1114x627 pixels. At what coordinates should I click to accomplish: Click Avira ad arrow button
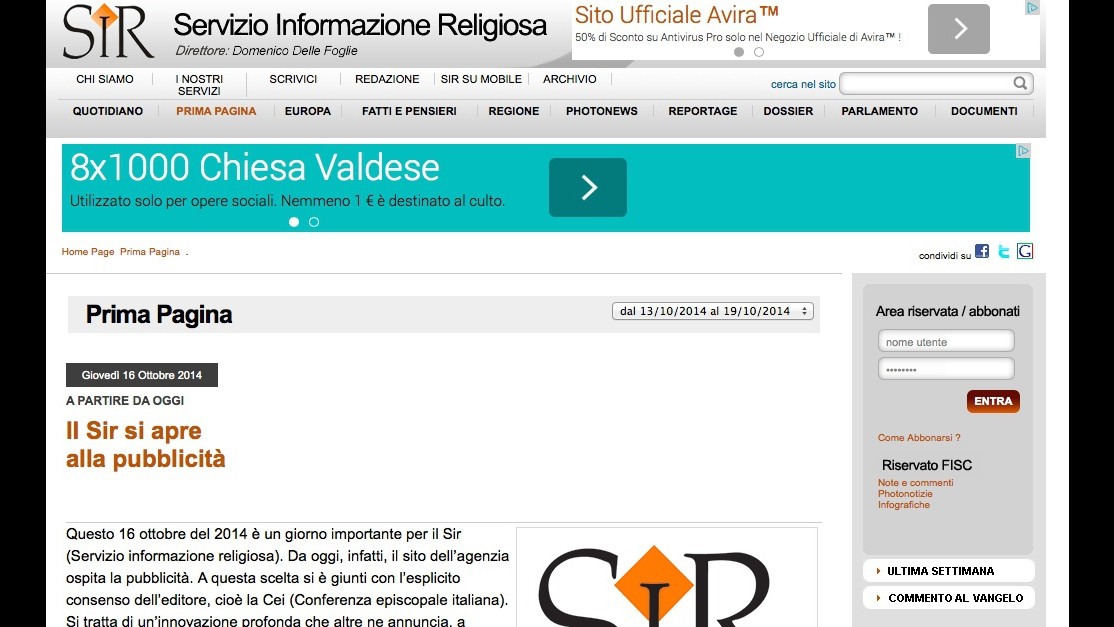(958, 29)
